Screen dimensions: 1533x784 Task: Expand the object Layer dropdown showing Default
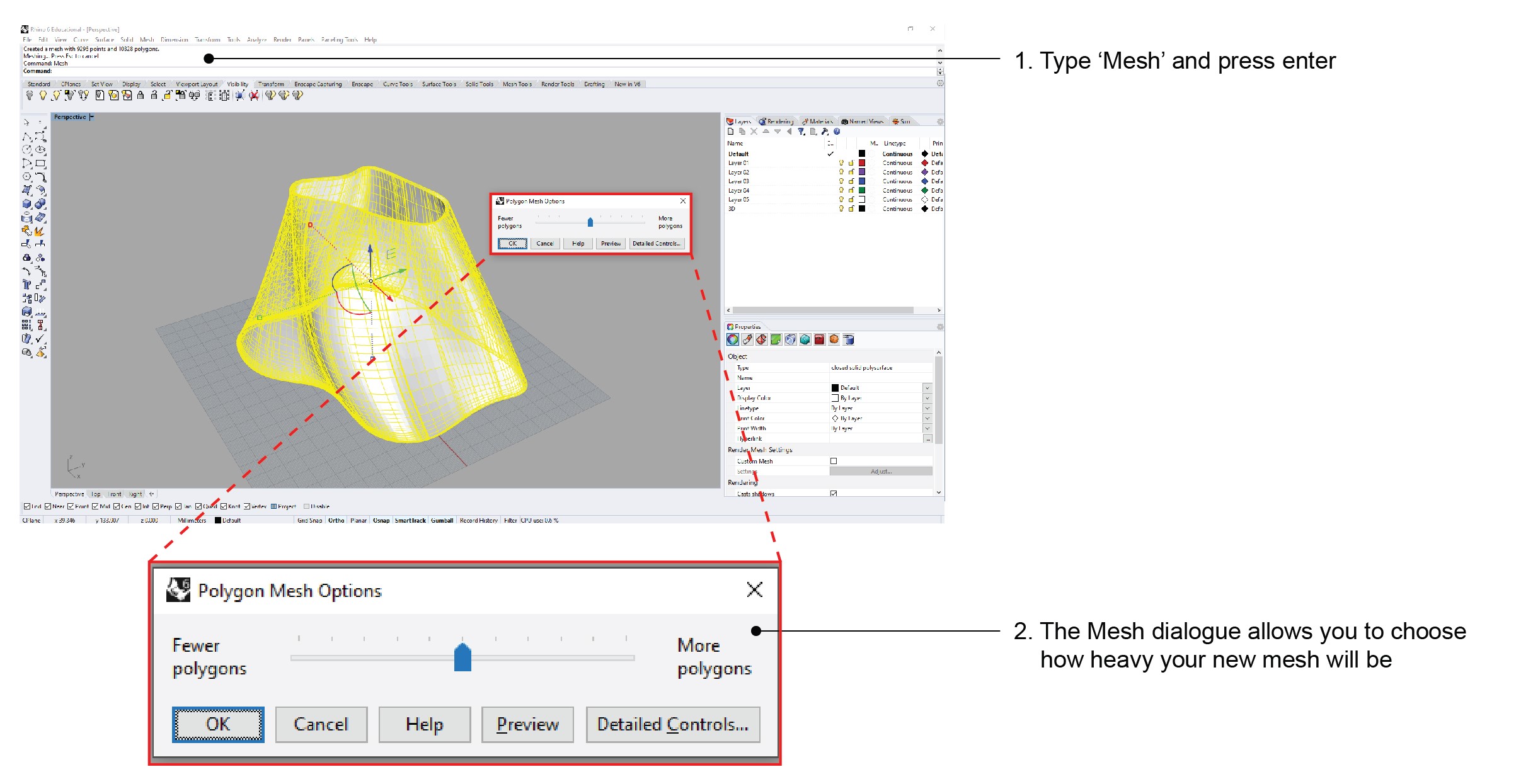point(927,388)
